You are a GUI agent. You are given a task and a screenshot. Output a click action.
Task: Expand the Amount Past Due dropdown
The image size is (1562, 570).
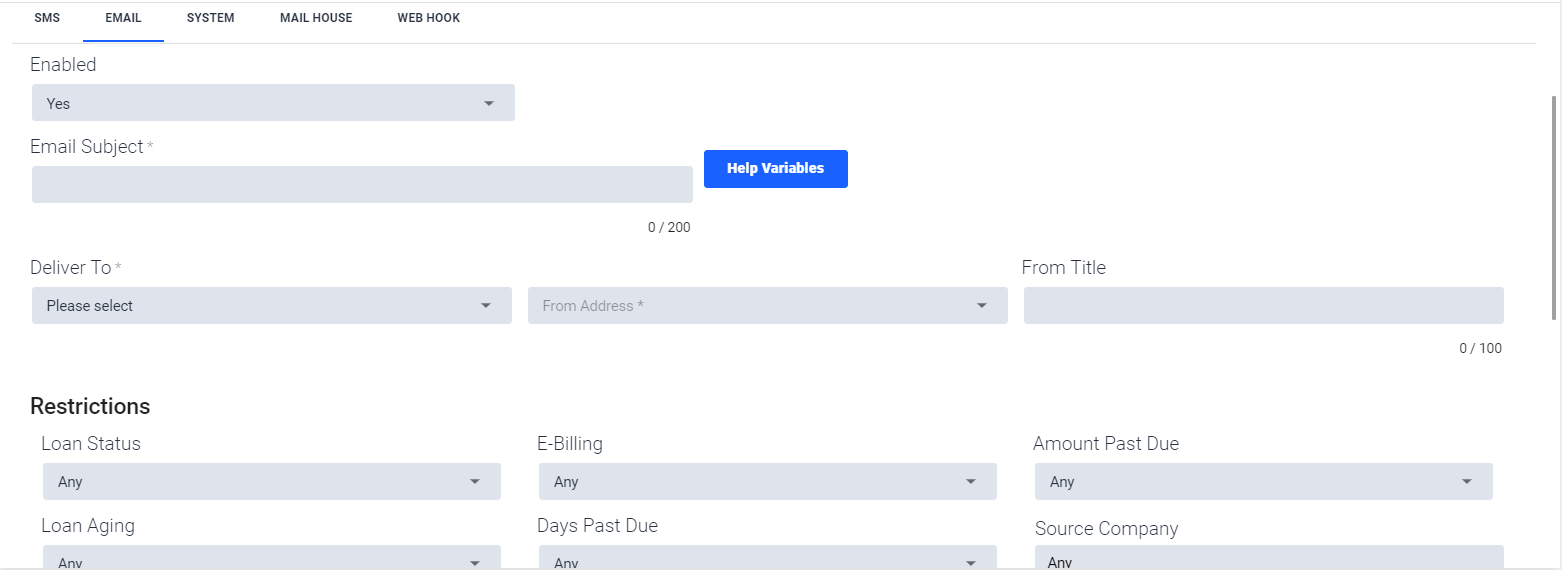coord(1264,482)
